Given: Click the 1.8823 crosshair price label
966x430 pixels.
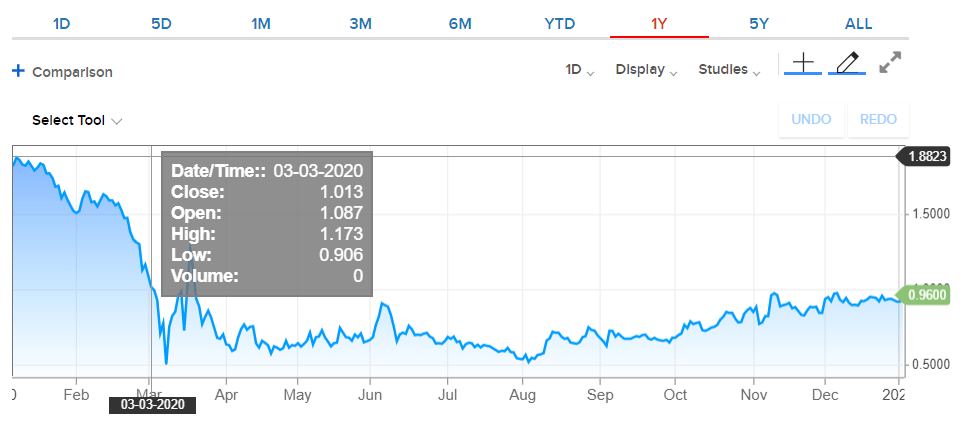Looking at the screenshot, I should pyautogui.click(x=923, y=156).
